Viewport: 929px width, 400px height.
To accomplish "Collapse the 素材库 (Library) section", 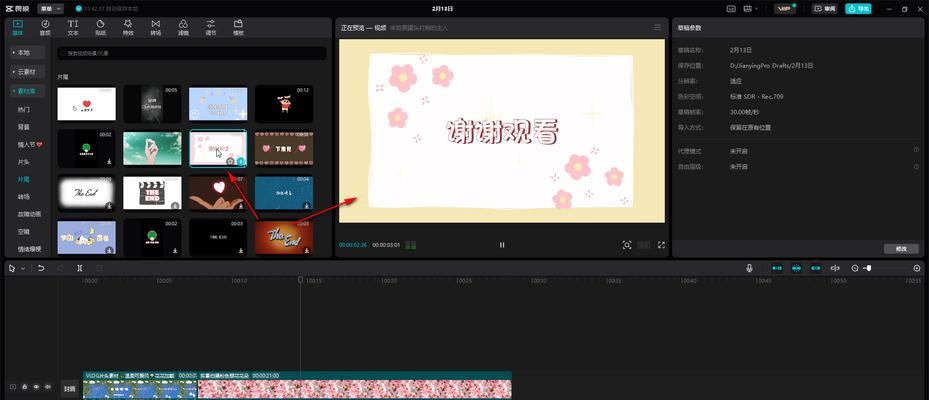I will (27, 91).
